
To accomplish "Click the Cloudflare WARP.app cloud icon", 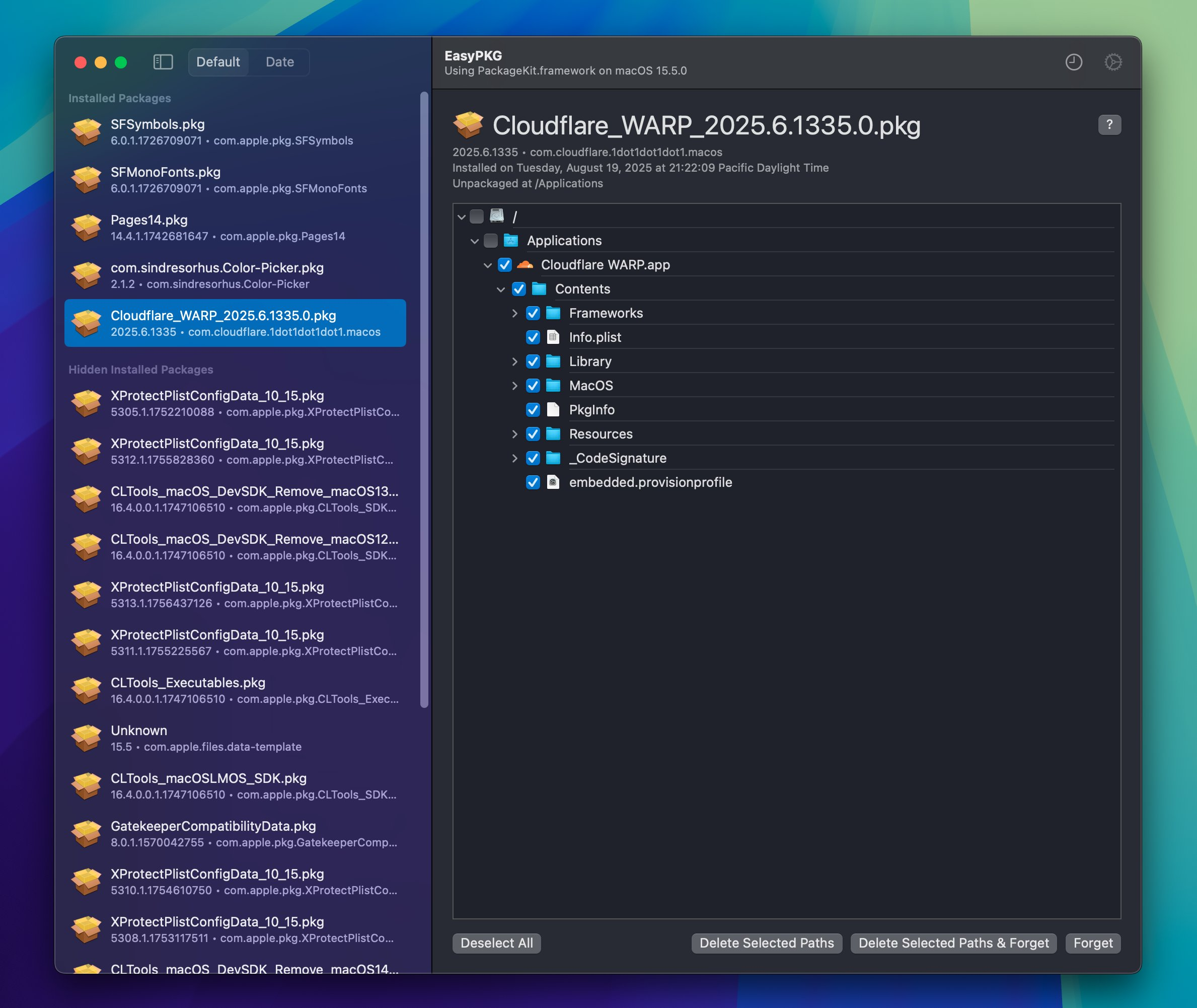I will pos(525,264).
